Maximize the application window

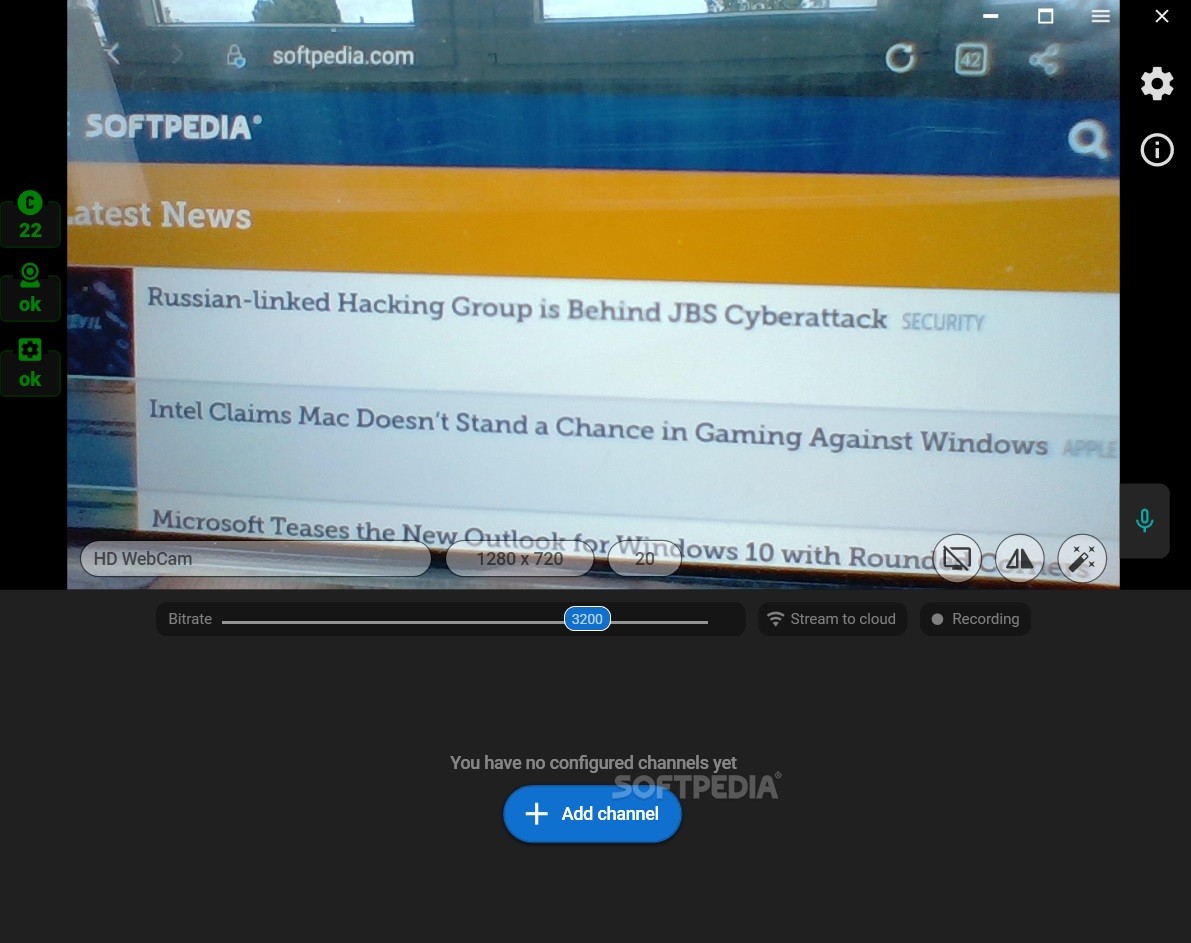[1045, 16]
